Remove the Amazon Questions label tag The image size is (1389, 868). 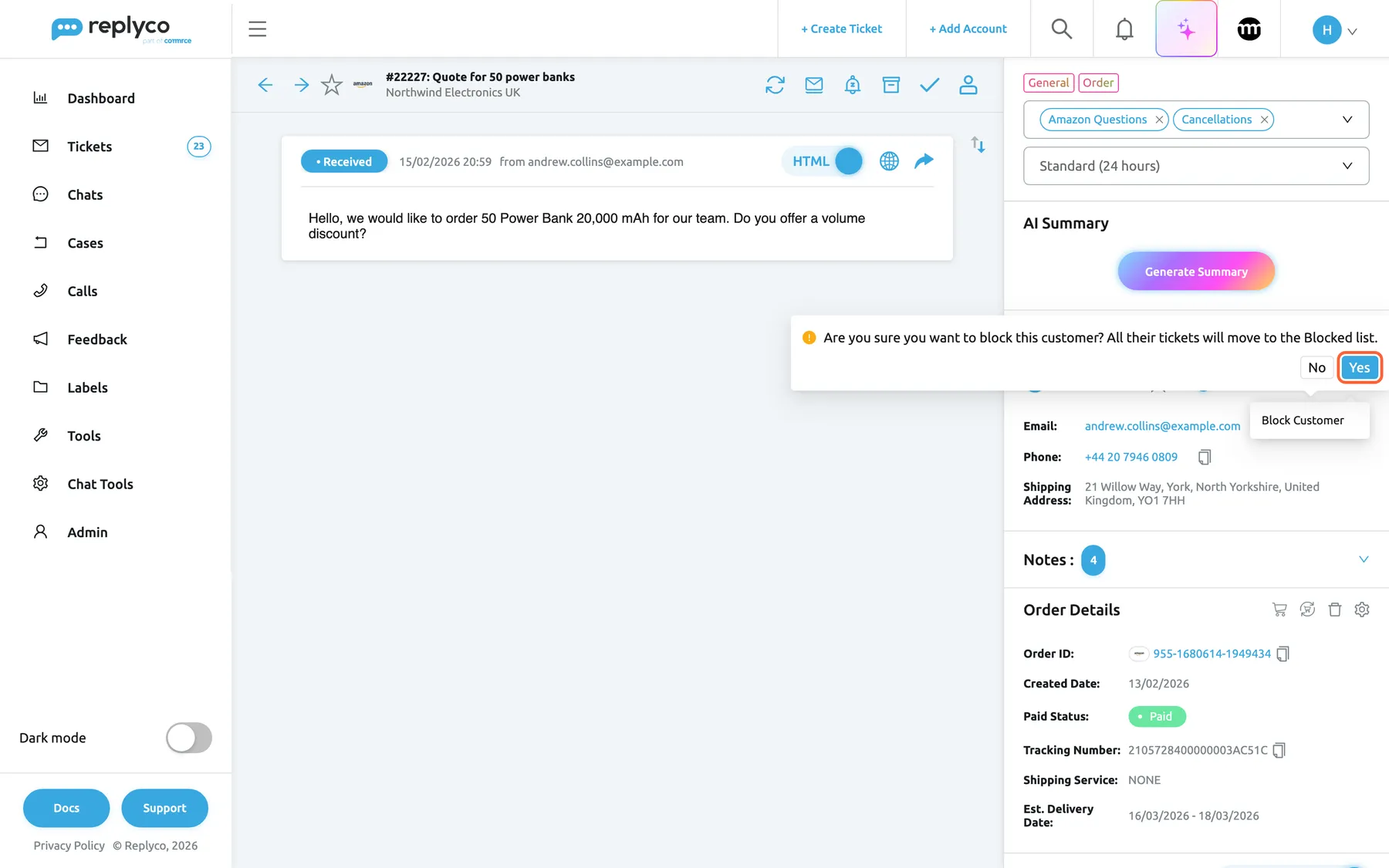click(1159, 120)
